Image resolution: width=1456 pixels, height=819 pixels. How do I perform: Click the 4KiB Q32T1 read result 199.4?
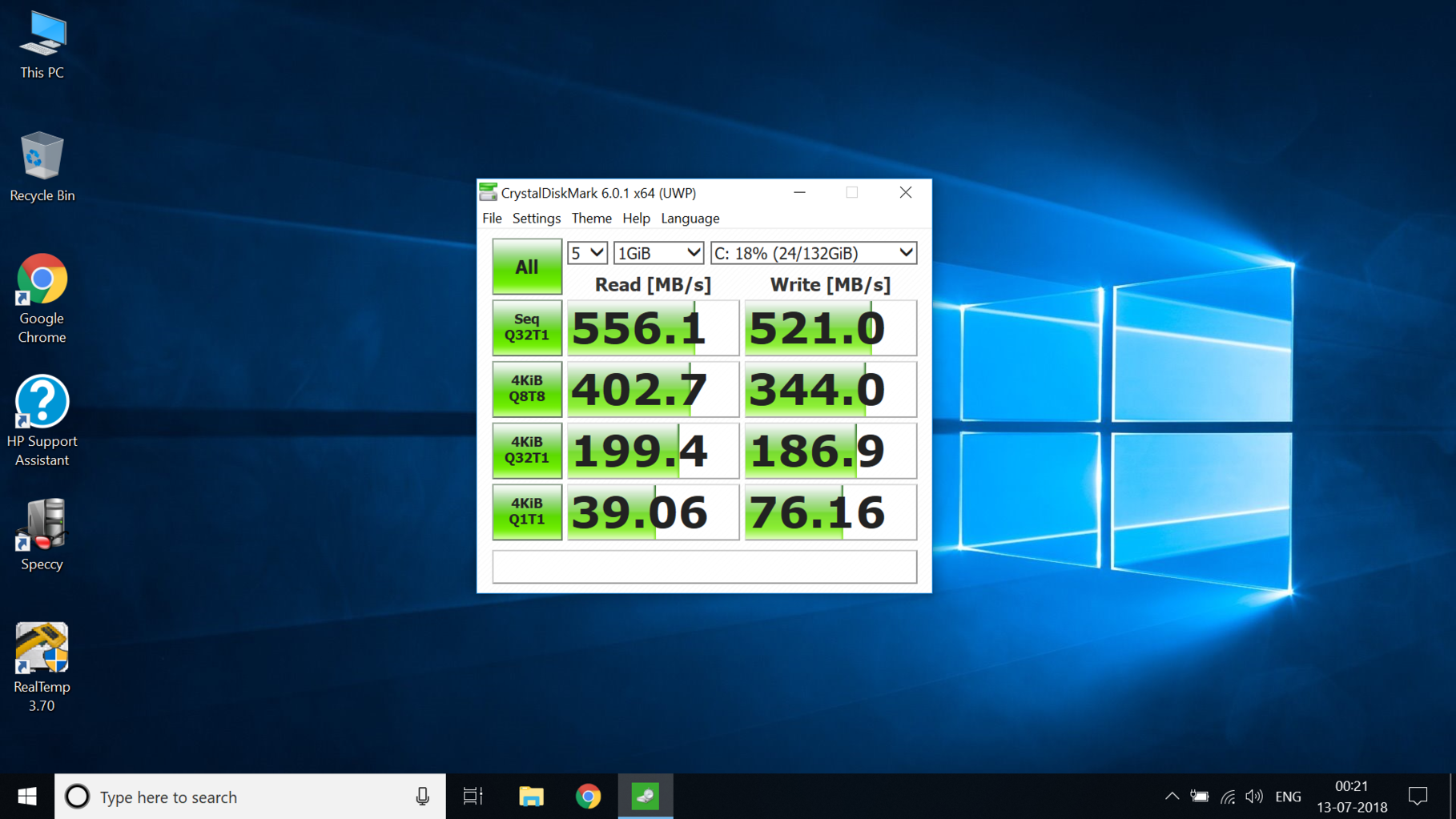[x=654, y=451]
